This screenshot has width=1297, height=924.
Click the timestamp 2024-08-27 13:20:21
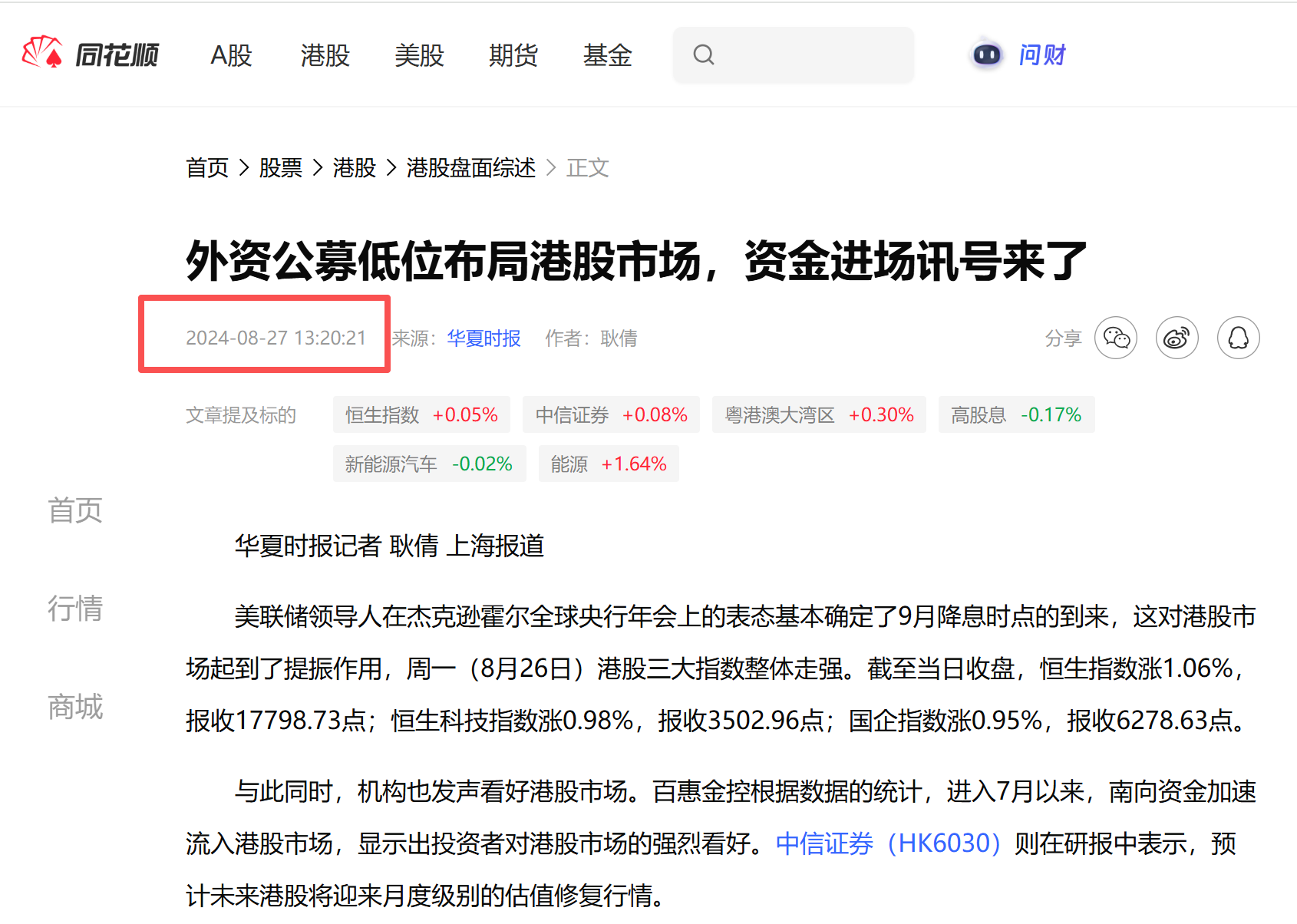tap(276, 338)
